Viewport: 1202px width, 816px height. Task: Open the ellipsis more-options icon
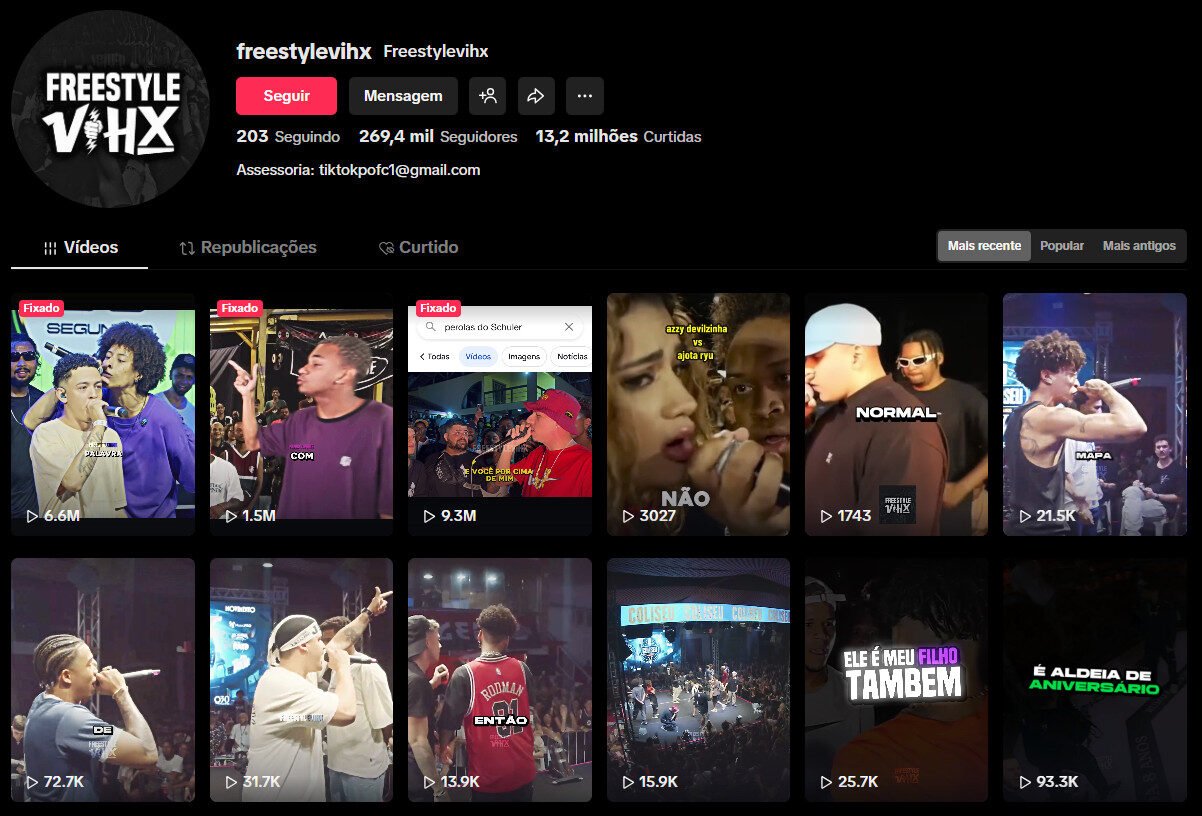tap(585, 95)
